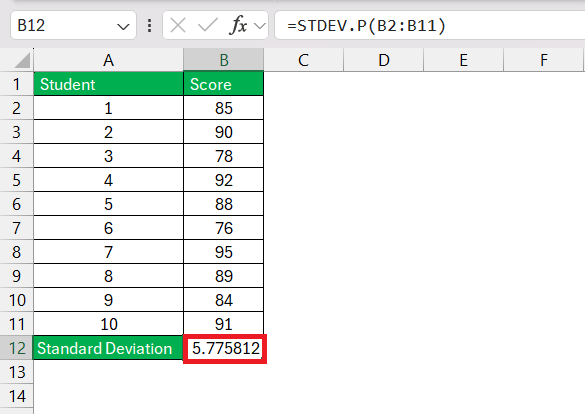Click the Score header cell
Viewport: 585px width, 414px height.
pos(223,84)
